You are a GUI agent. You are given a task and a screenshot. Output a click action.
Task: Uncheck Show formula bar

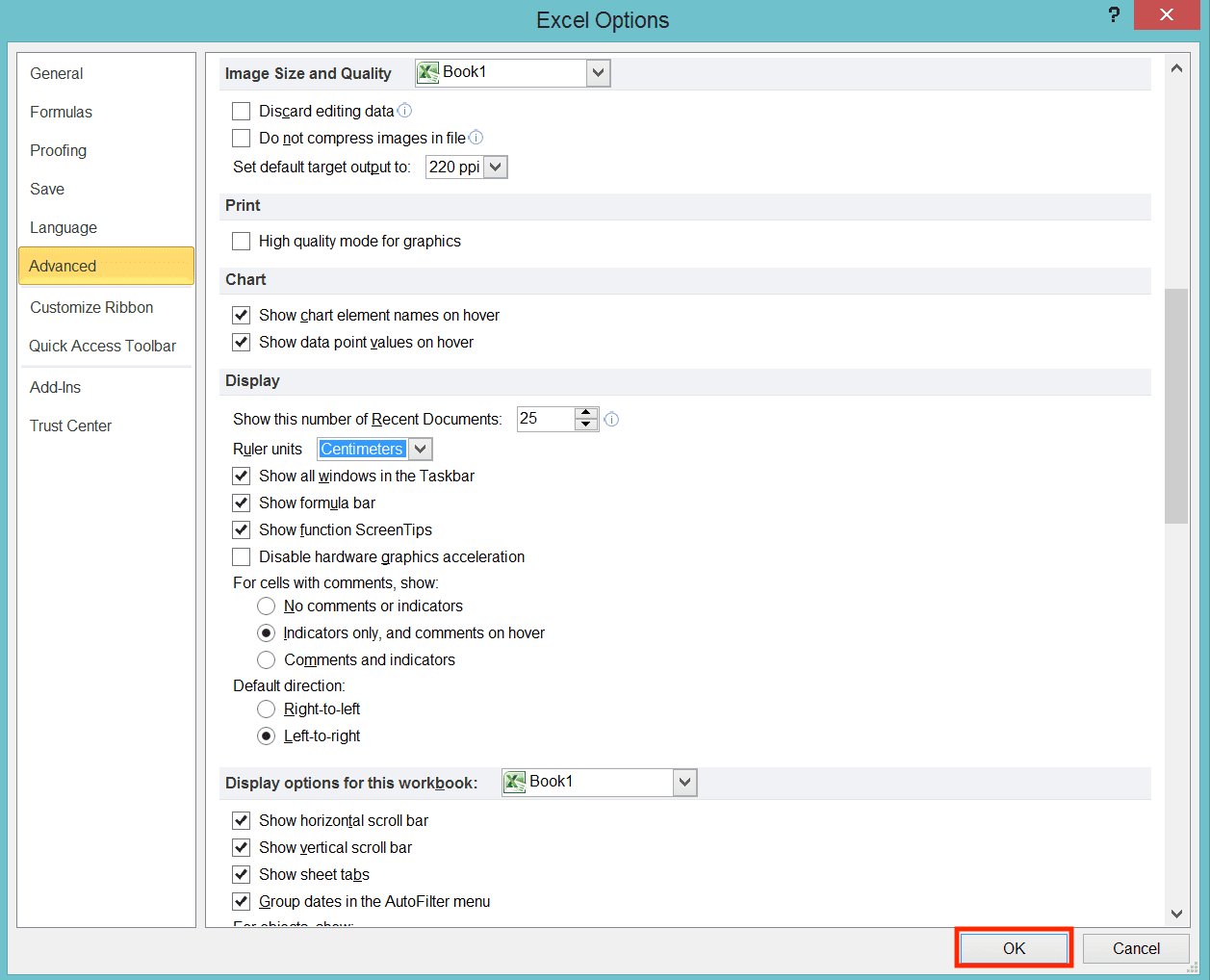point(241,503)
